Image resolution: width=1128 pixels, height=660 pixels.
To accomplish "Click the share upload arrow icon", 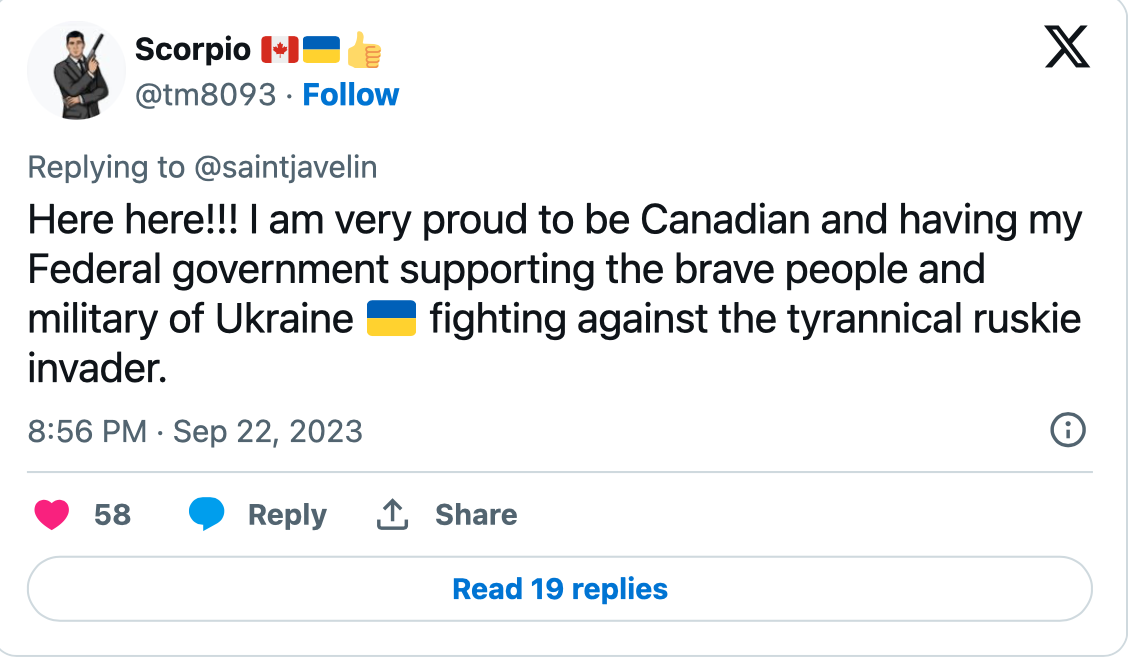I will coord(392,515).
